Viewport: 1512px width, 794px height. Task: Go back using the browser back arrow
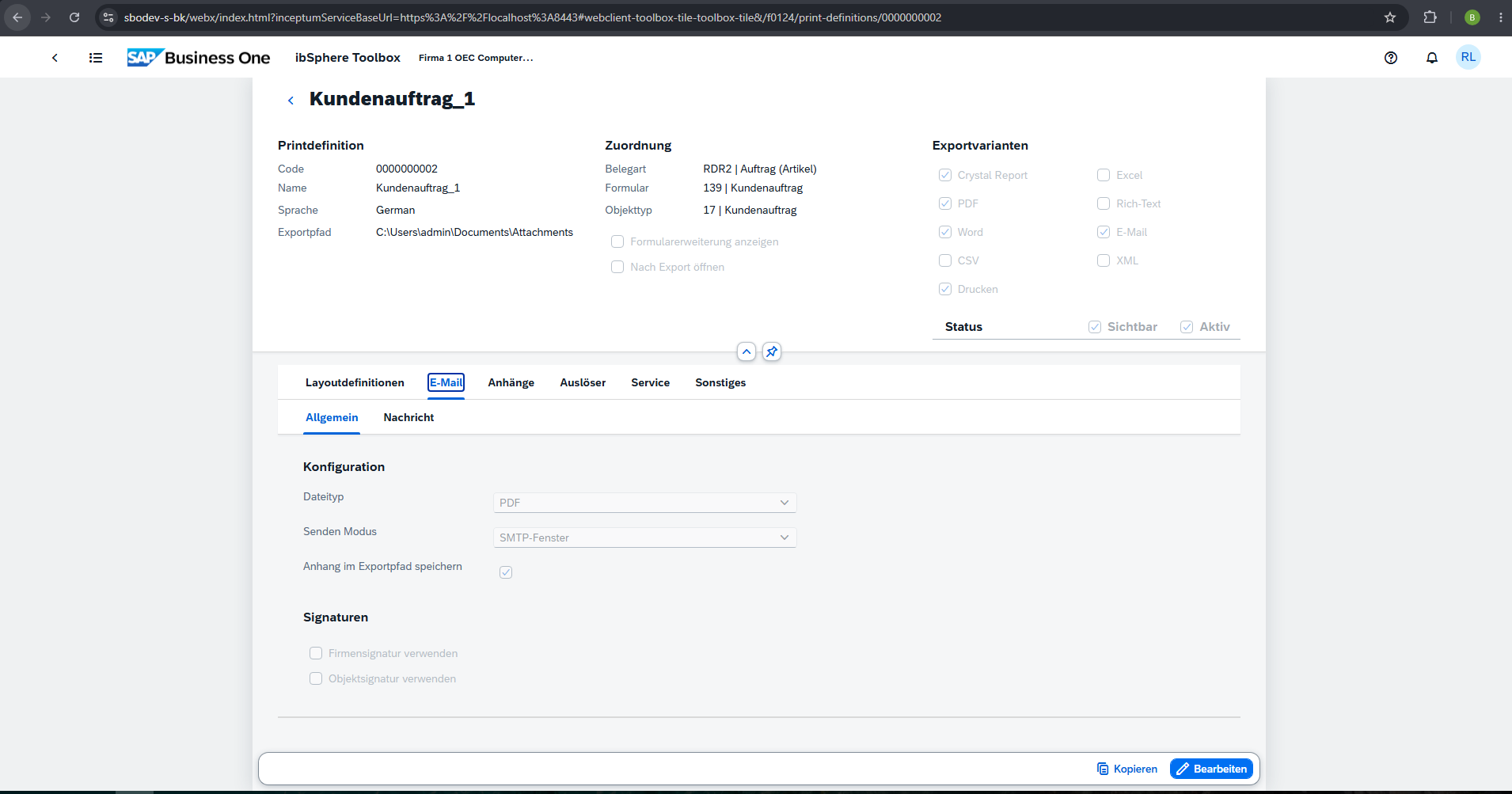point(17,17)
